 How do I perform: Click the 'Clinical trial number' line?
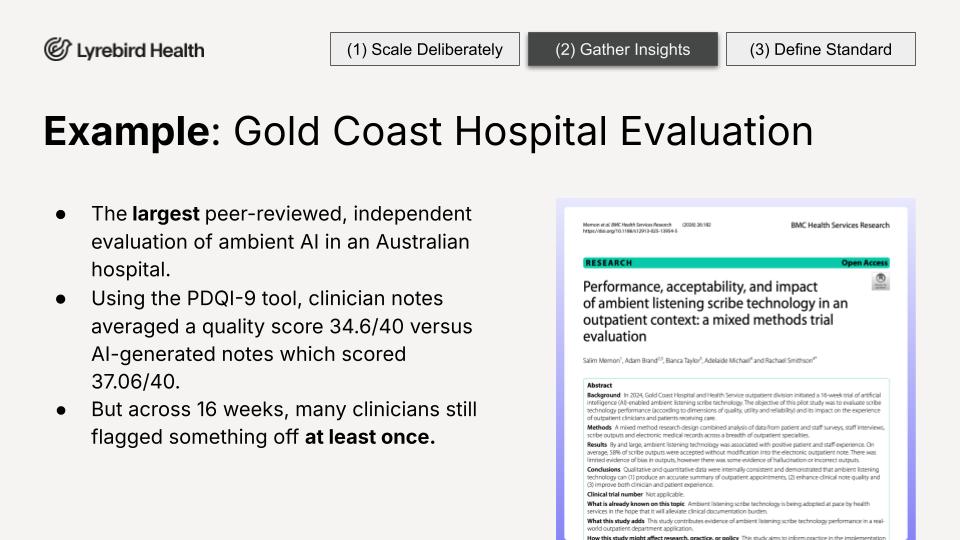(x=636, y=494)
